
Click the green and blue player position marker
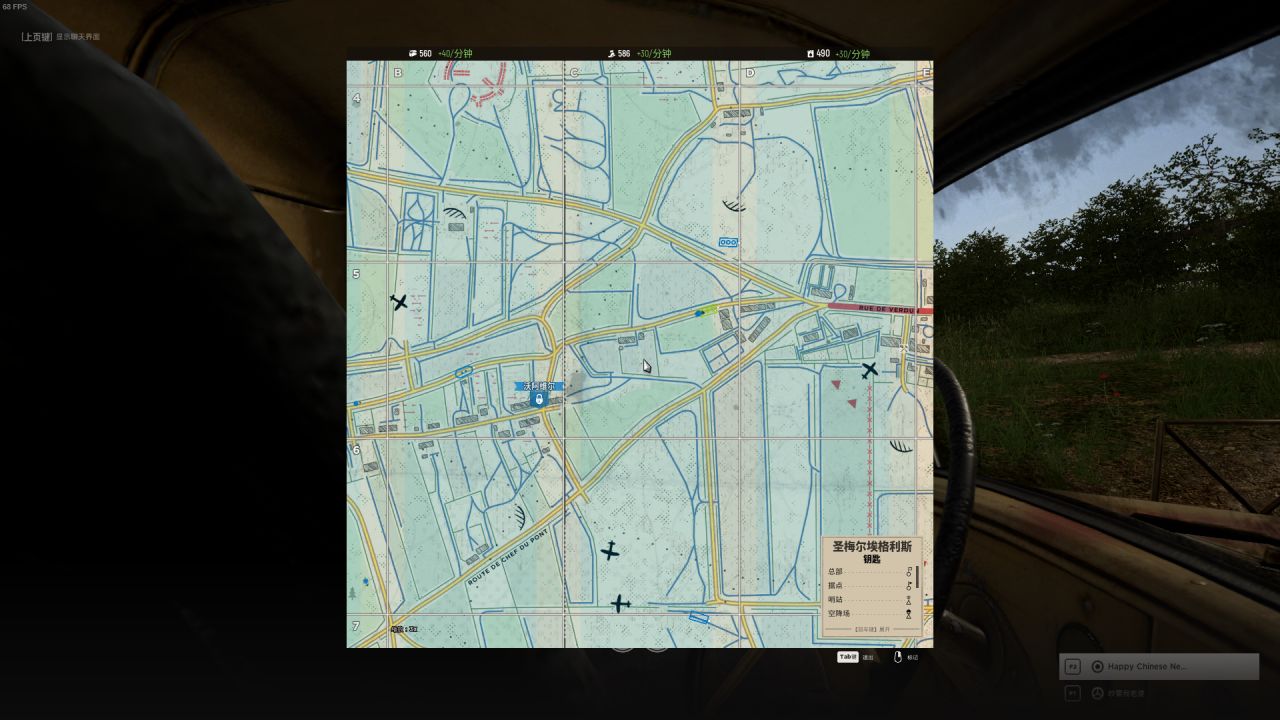(x=706, y=312)
